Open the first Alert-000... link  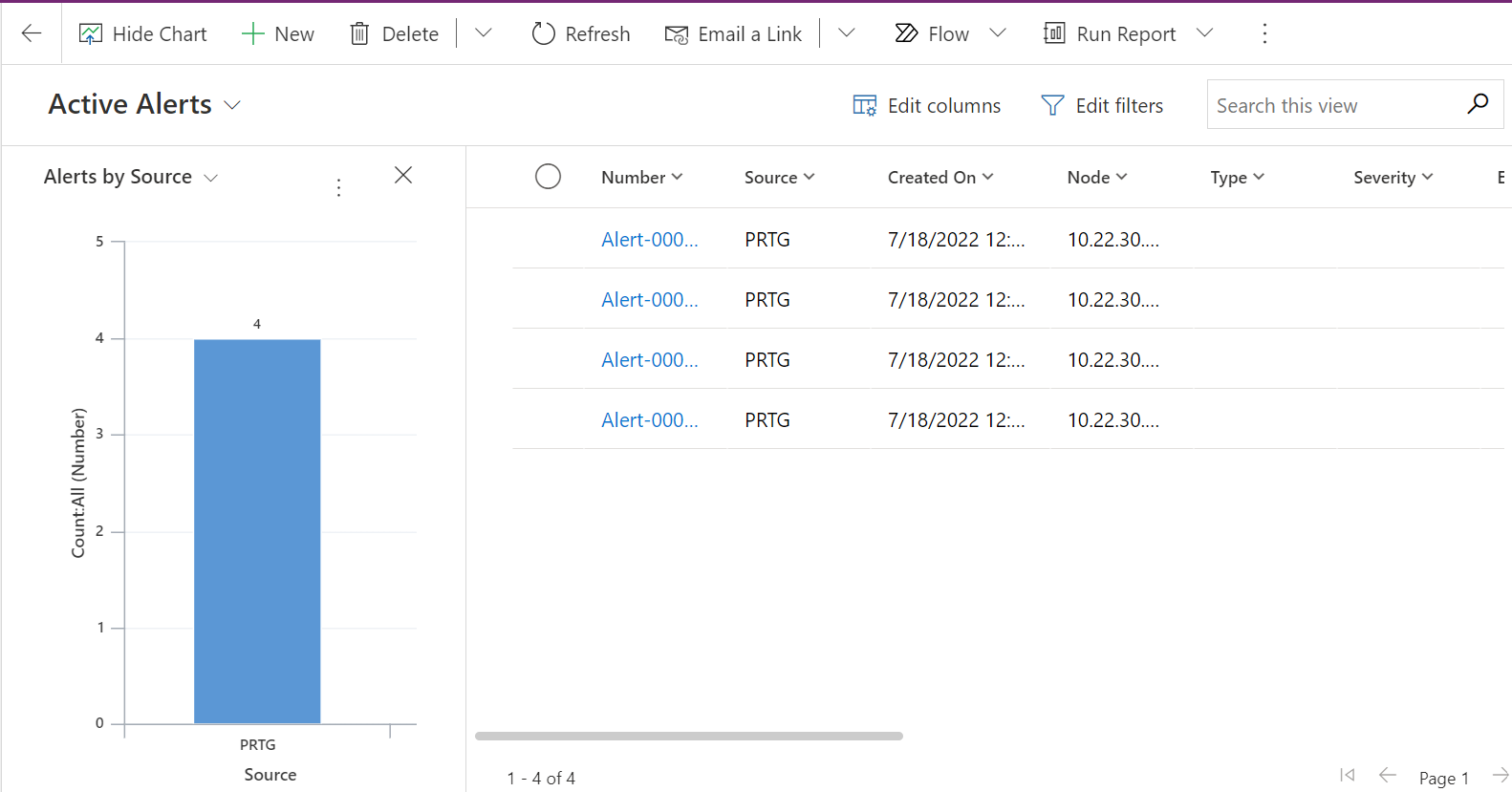pos(650,240)
